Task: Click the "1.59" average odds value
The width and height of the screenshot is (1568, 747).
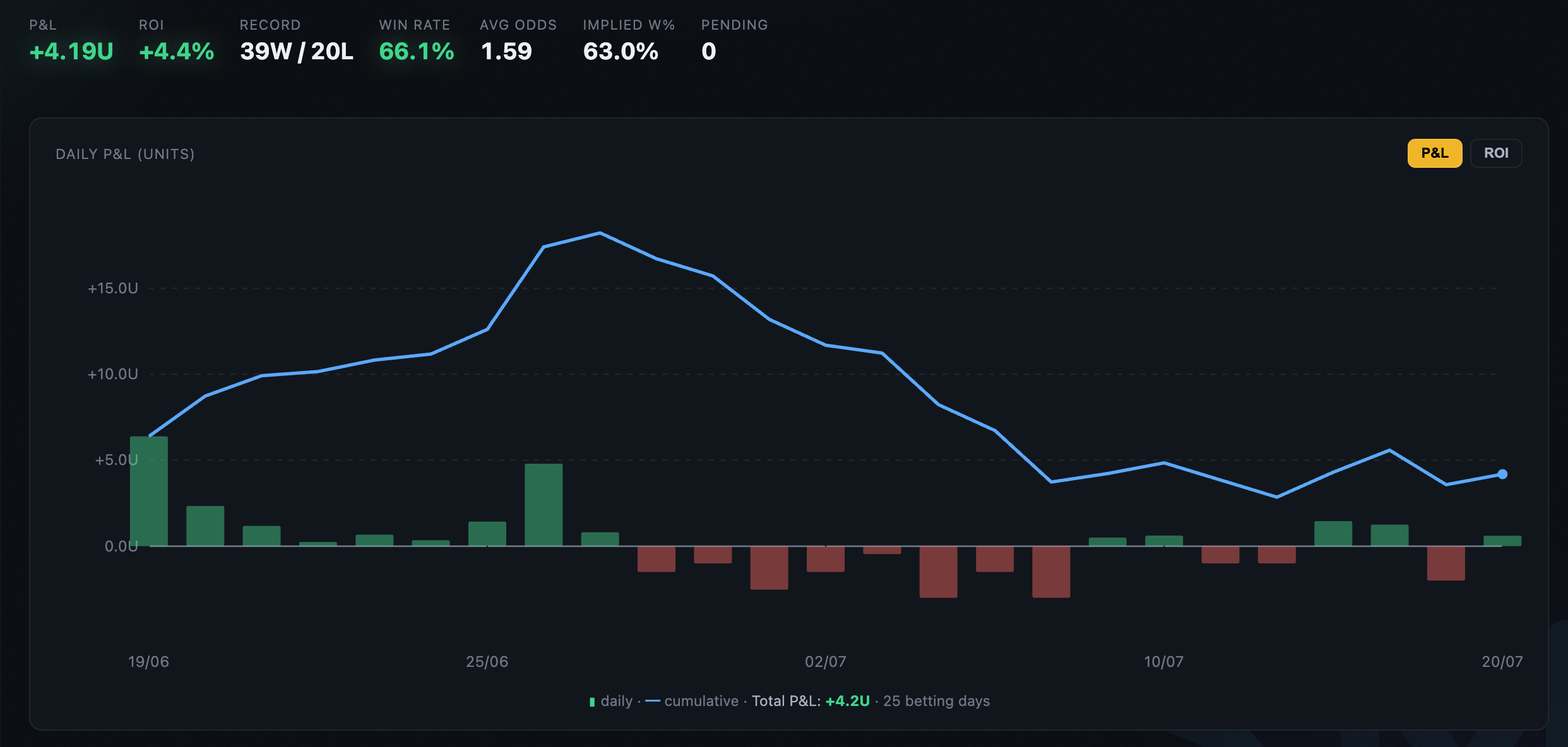Action: pyautogui.click(x=506, y=51)
